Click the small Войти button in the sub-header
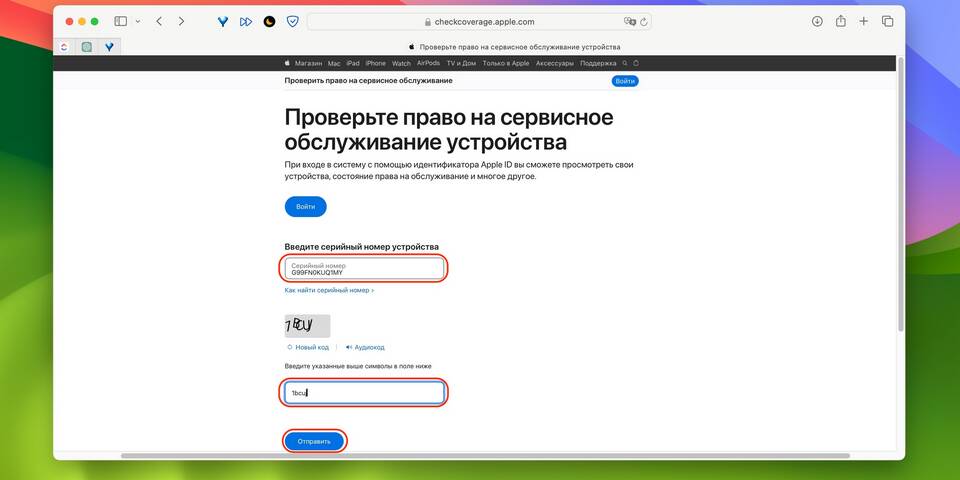Screen dimensions: 960x480 [624, 81]
